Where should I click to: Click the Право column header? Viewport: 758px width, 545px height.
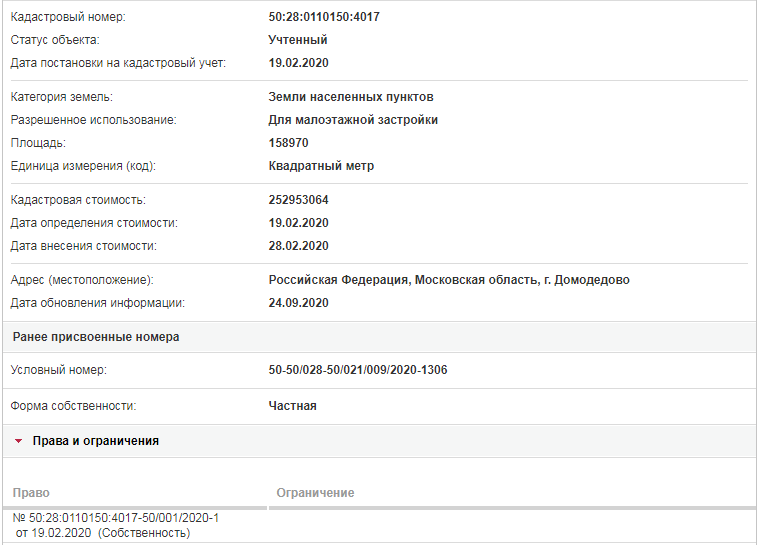click(31, 493)
